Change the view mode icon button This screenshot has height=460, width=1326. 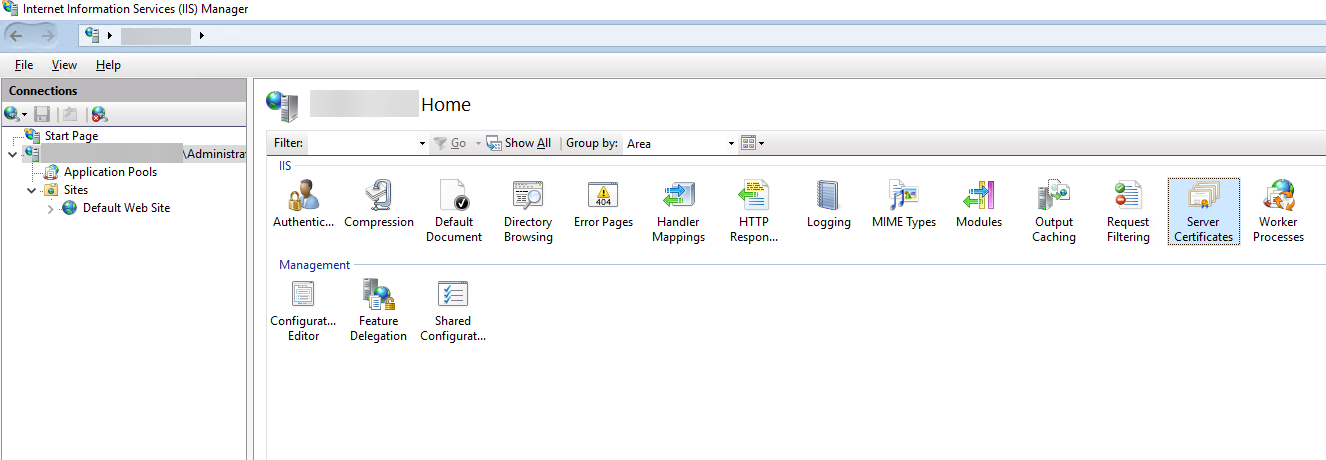click(747, 143)
